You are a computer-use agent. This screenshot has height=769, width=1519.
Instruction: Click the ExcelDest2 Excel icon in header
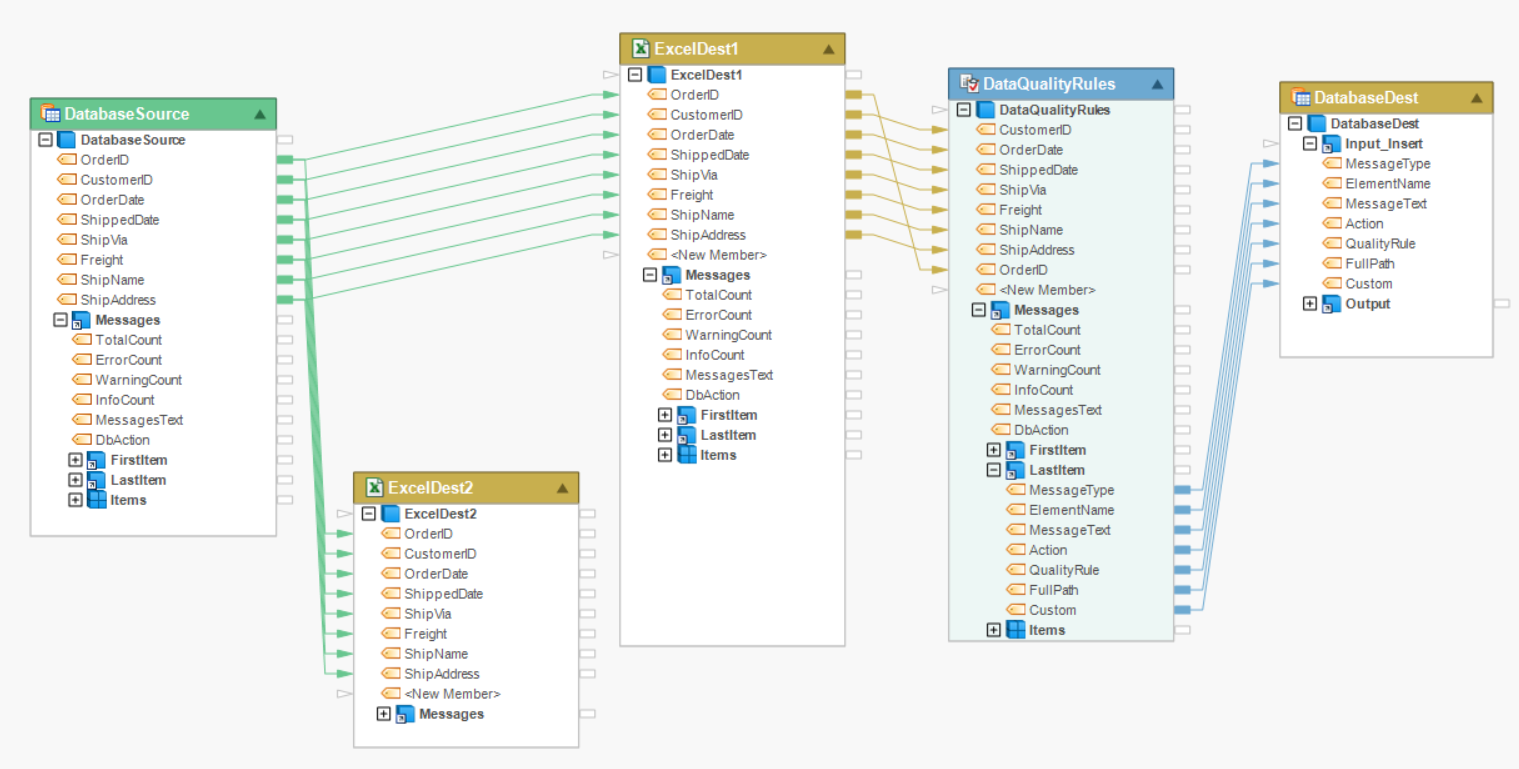[374, 488]
